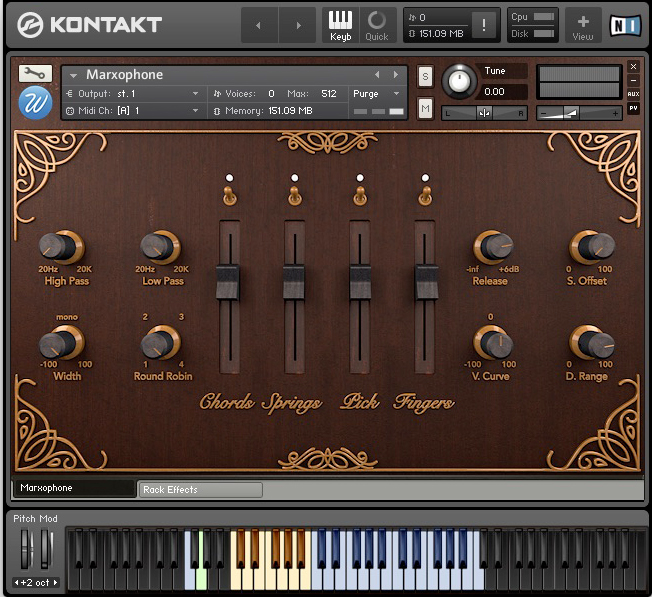652x597 pixels.
Task: Click the Quick-load icon in the header
Action: (x=376, y=25)
